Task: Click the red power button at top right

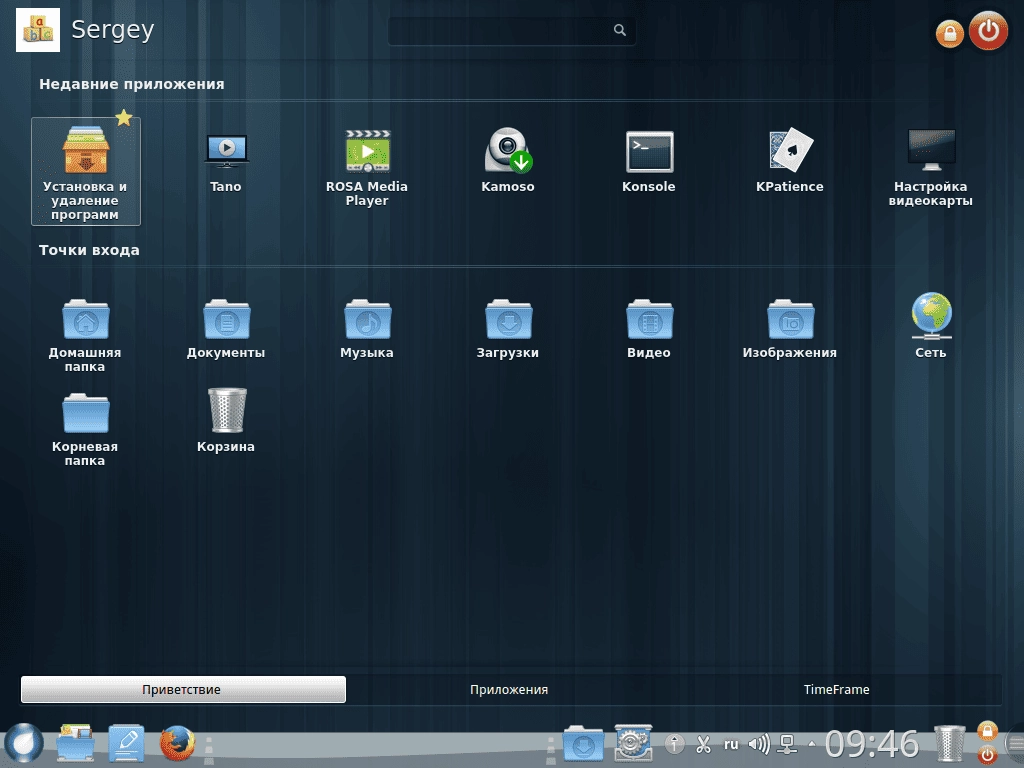Action: click(988, 31)
